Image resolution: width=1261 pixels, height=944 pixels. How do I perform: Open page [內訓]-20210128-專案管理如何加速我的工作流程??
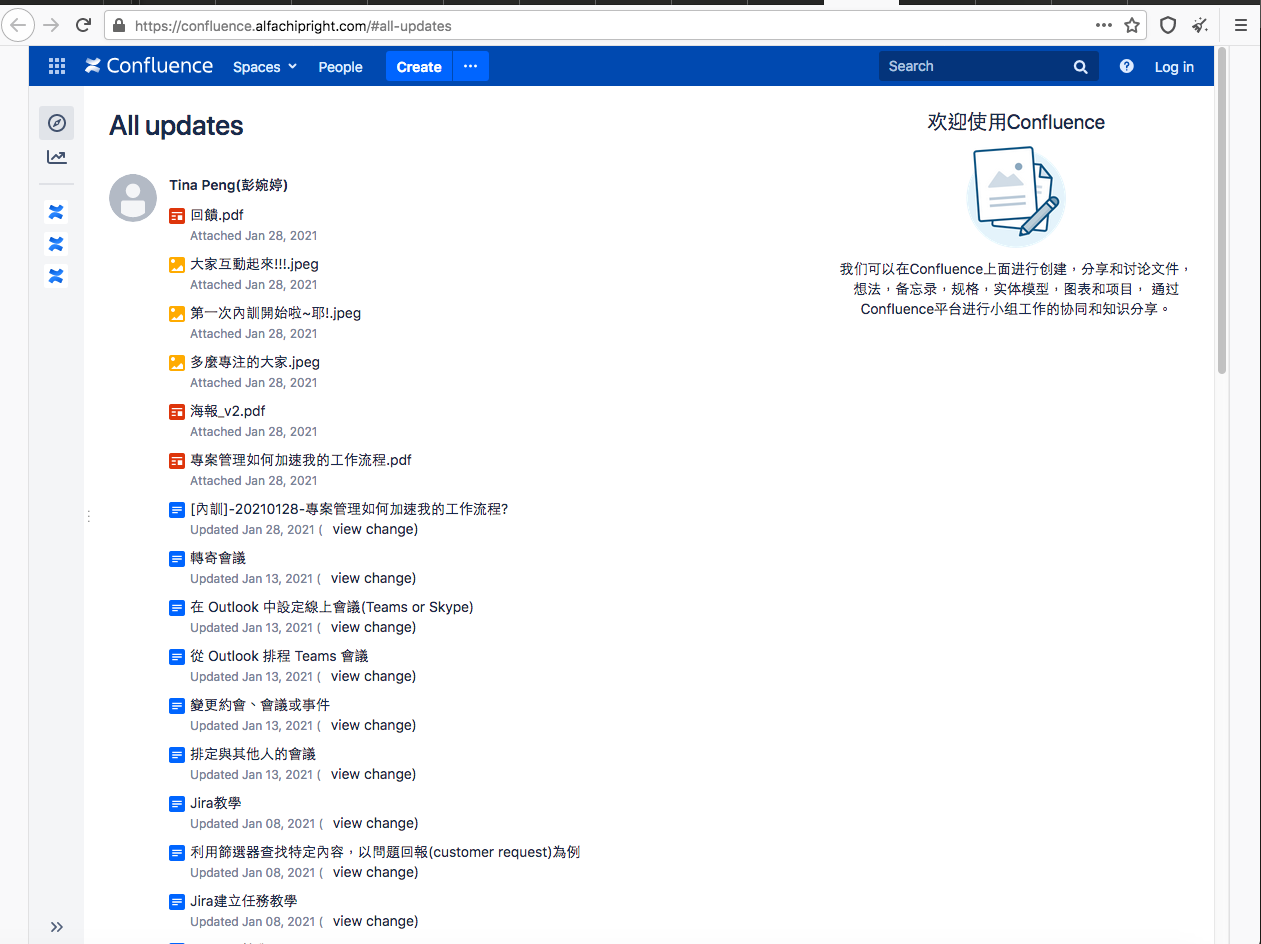pyautogui.click(x=349, y=509)
